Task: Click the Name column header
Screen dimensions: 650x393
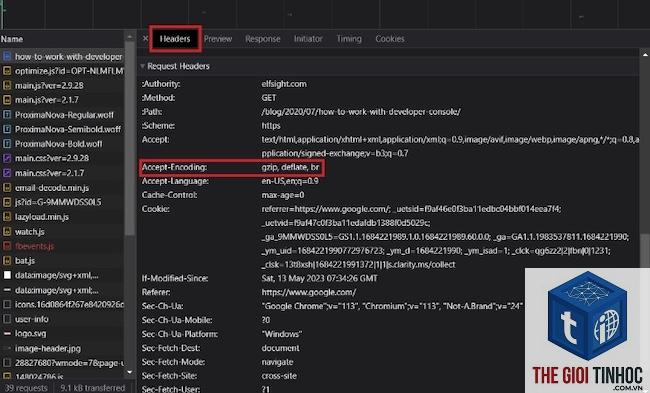Action: (x=12, y=39)
